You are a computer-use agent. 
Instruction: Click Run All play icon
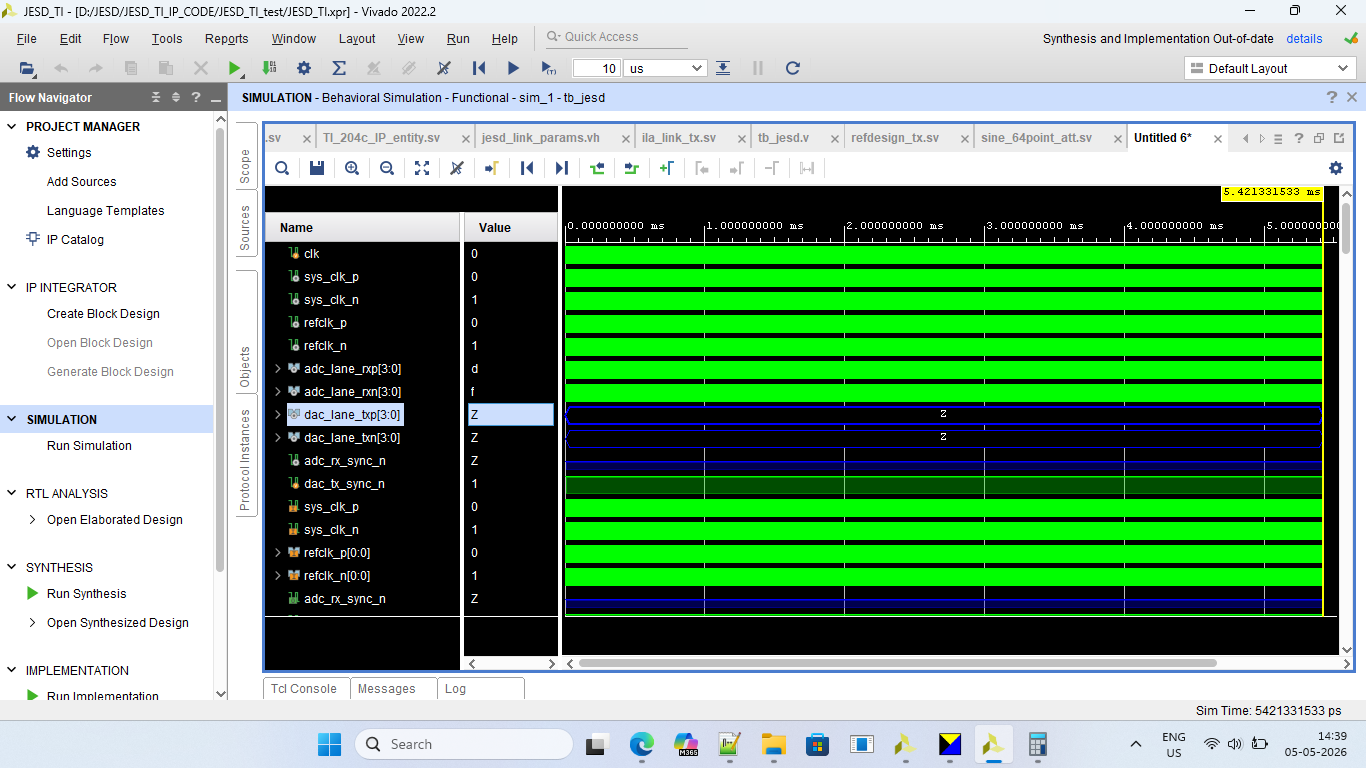(x=513, y=68)
